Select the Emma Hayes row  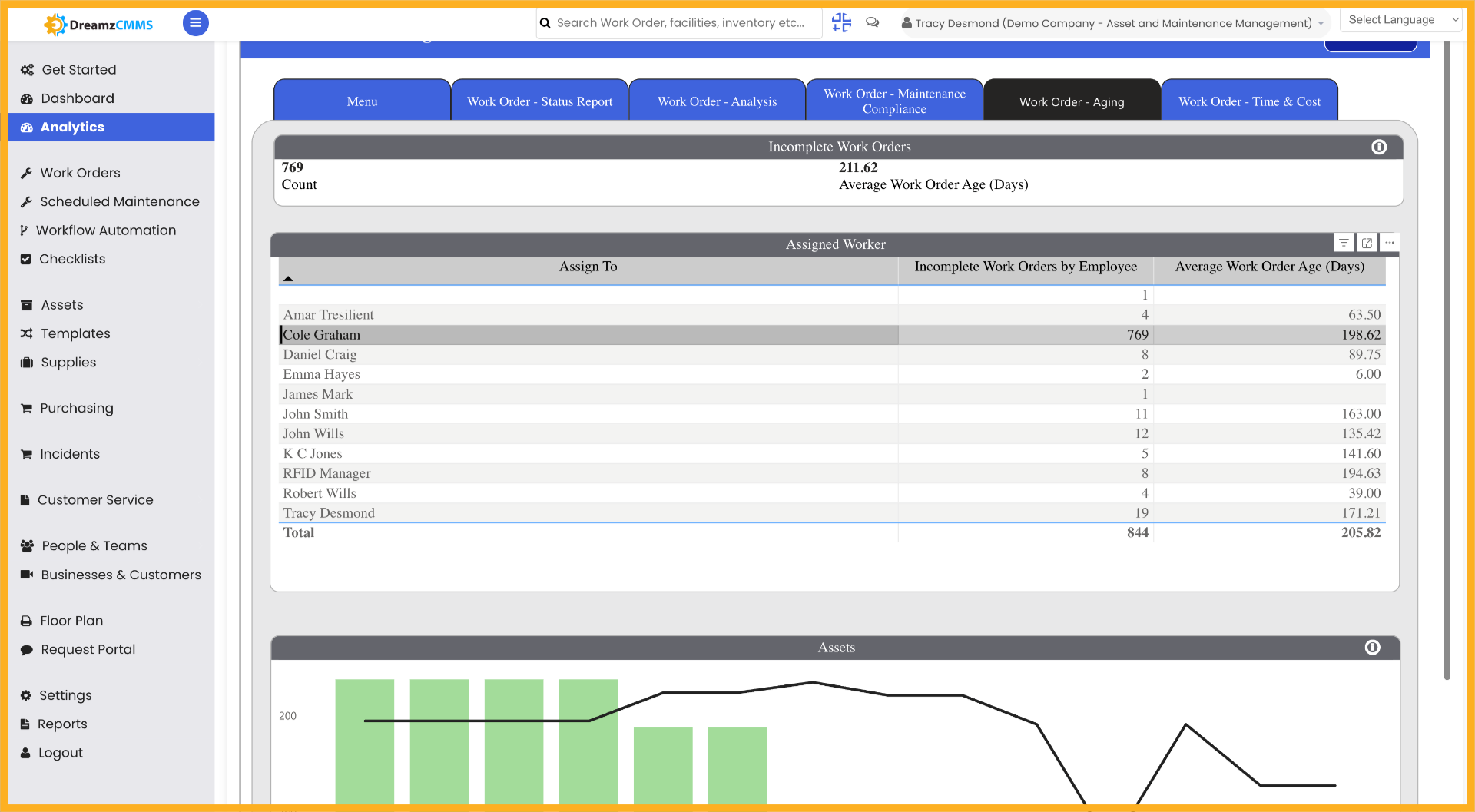coord(832,374)
